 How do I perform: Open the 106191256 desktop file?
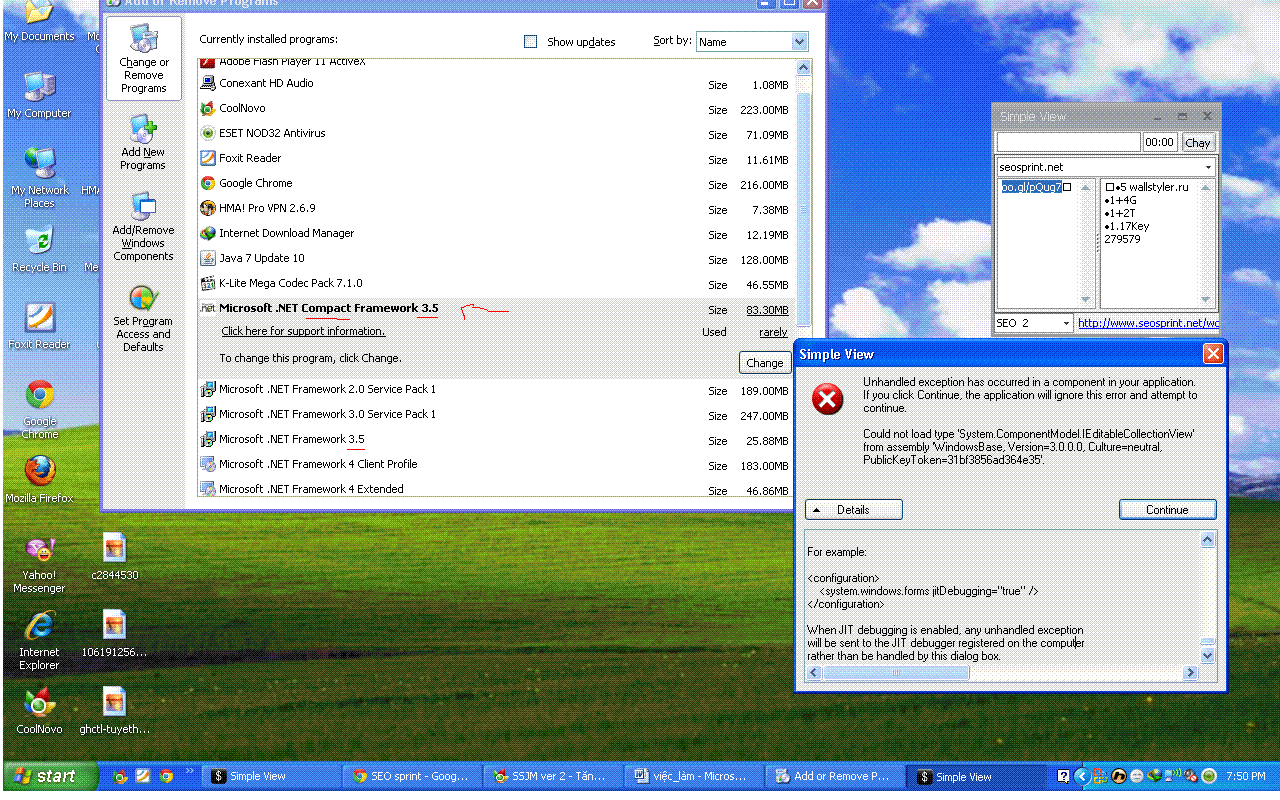click(115, 634)
